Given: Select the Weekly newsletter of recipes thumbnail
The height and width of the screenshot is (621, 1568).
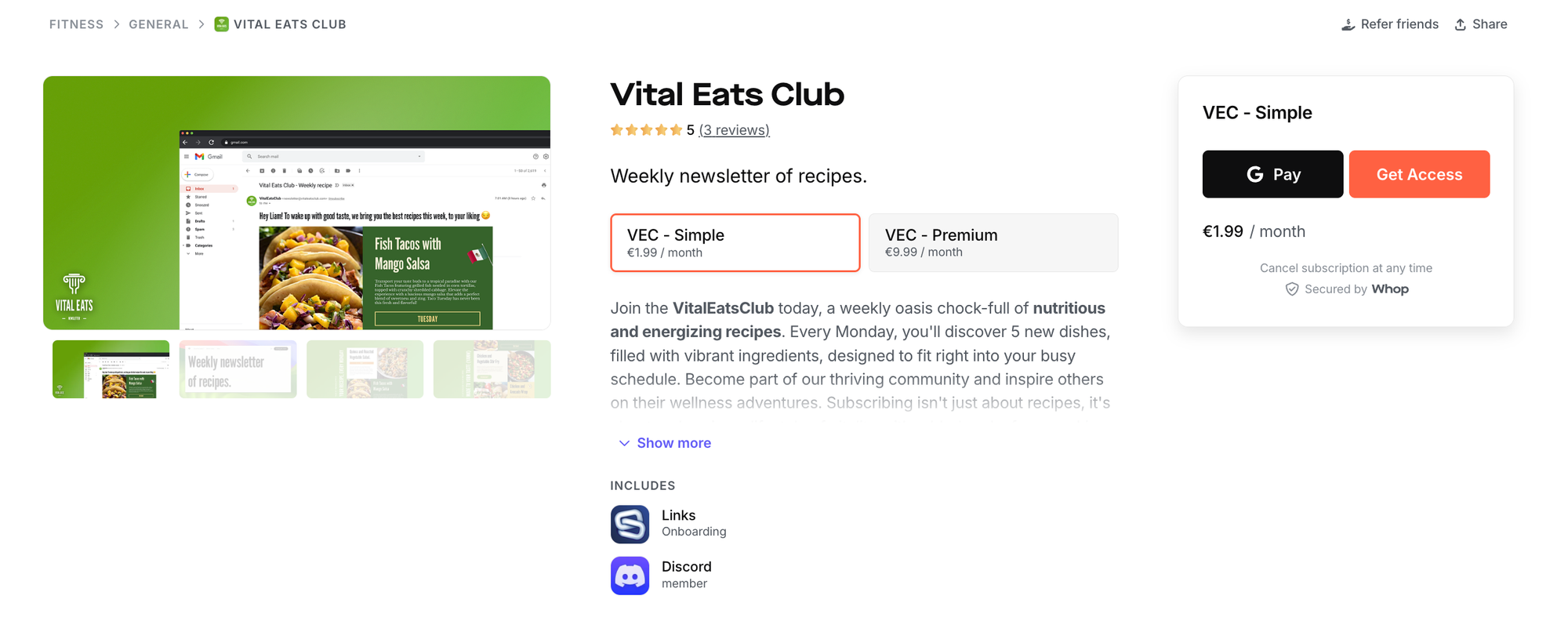Looking at the screenshot, I should click(x=237, y=369).
